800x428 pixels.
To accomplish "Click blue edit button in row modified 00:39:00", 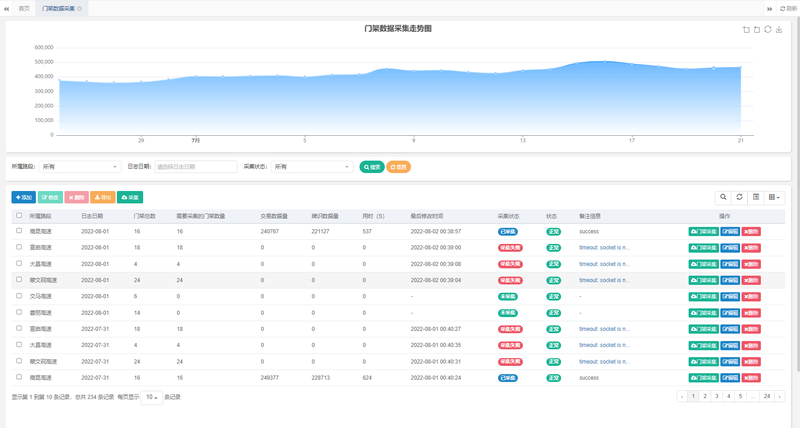I will [730, 248].
